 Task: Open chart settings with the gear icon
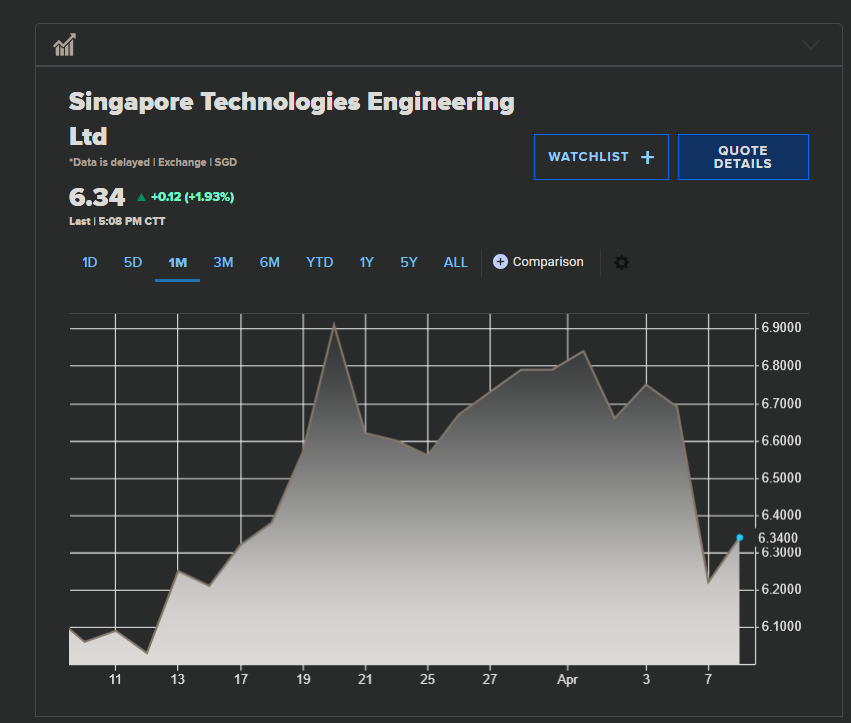tap(622, 262)
